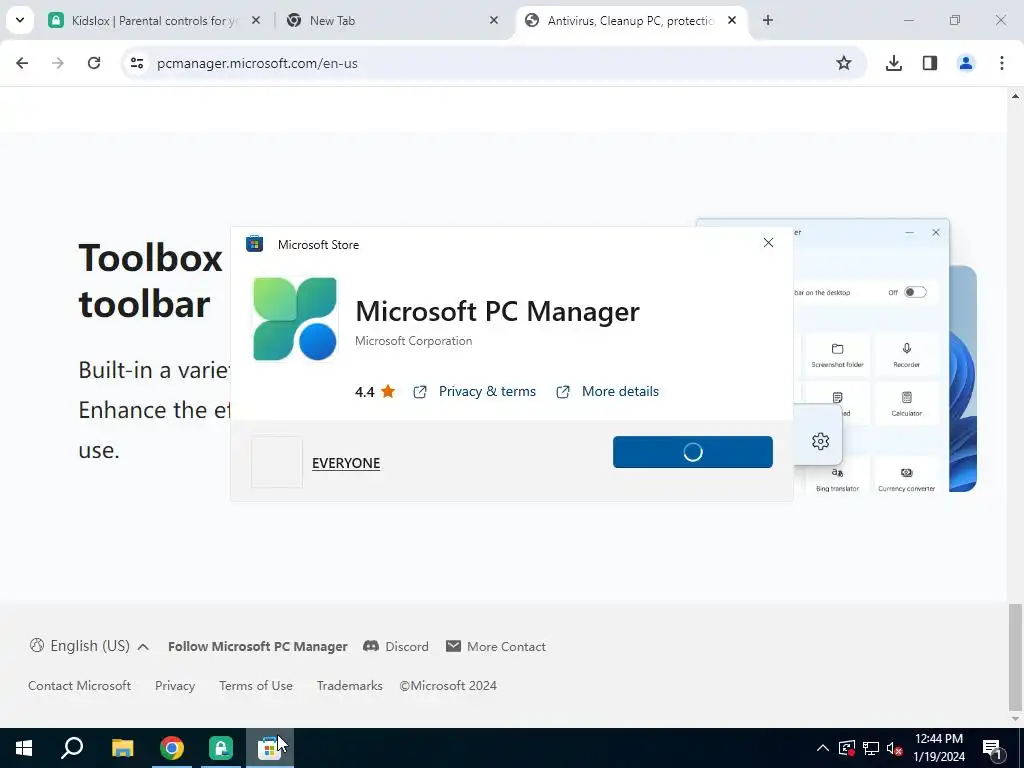
Task: Open Terms of Use footer link
Action: point(256,686)
